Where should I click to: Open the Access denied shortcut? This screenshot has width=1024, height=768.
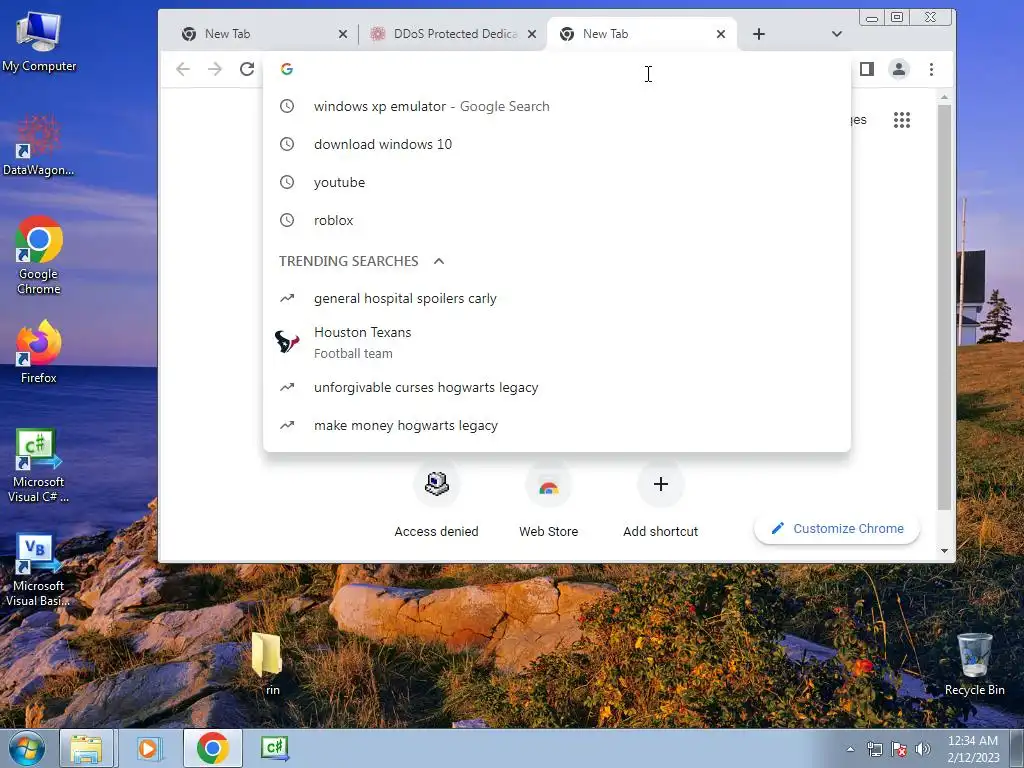(436, 499)
